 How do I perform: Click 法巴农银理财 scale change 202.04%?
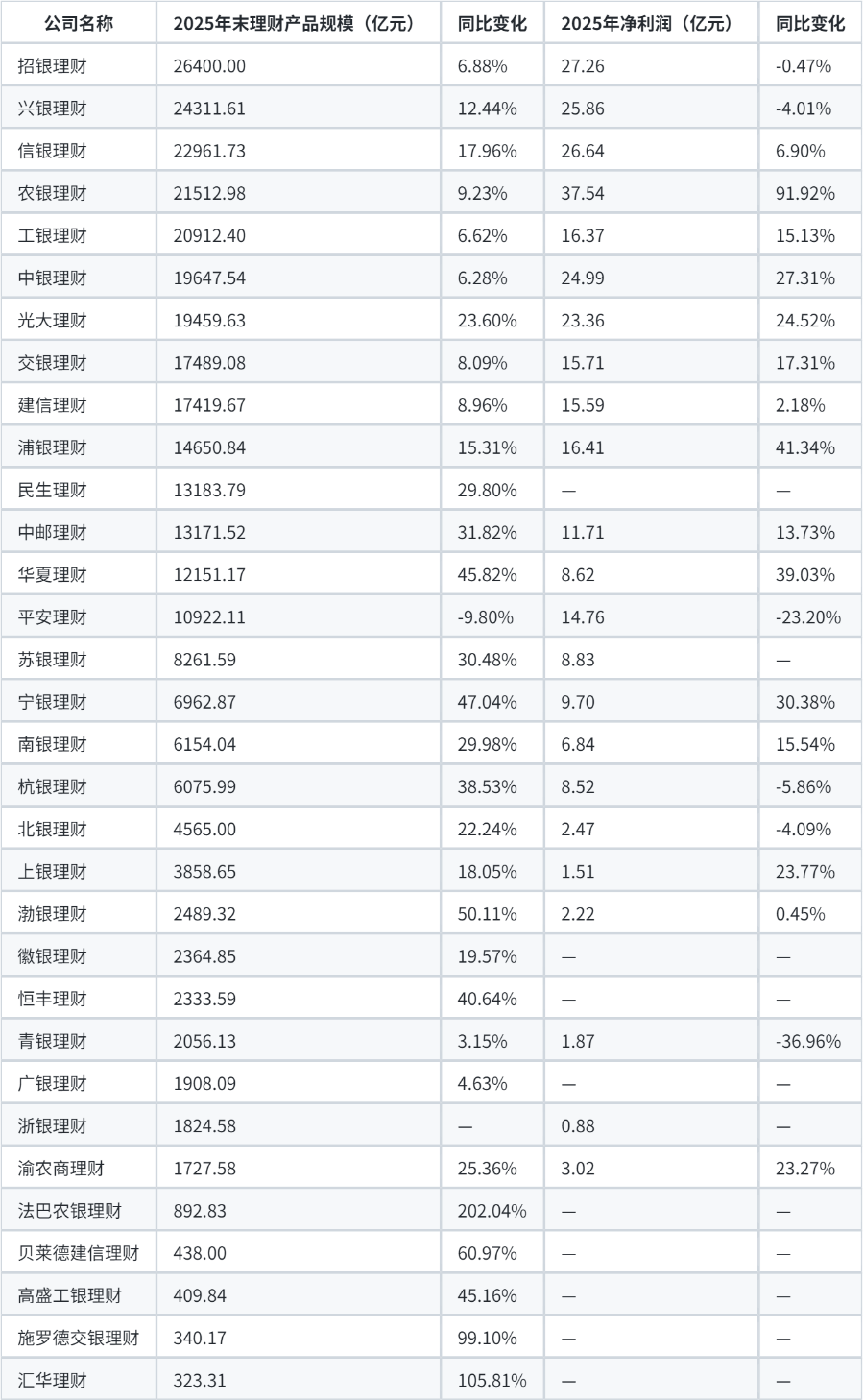tap(492, 1210)
